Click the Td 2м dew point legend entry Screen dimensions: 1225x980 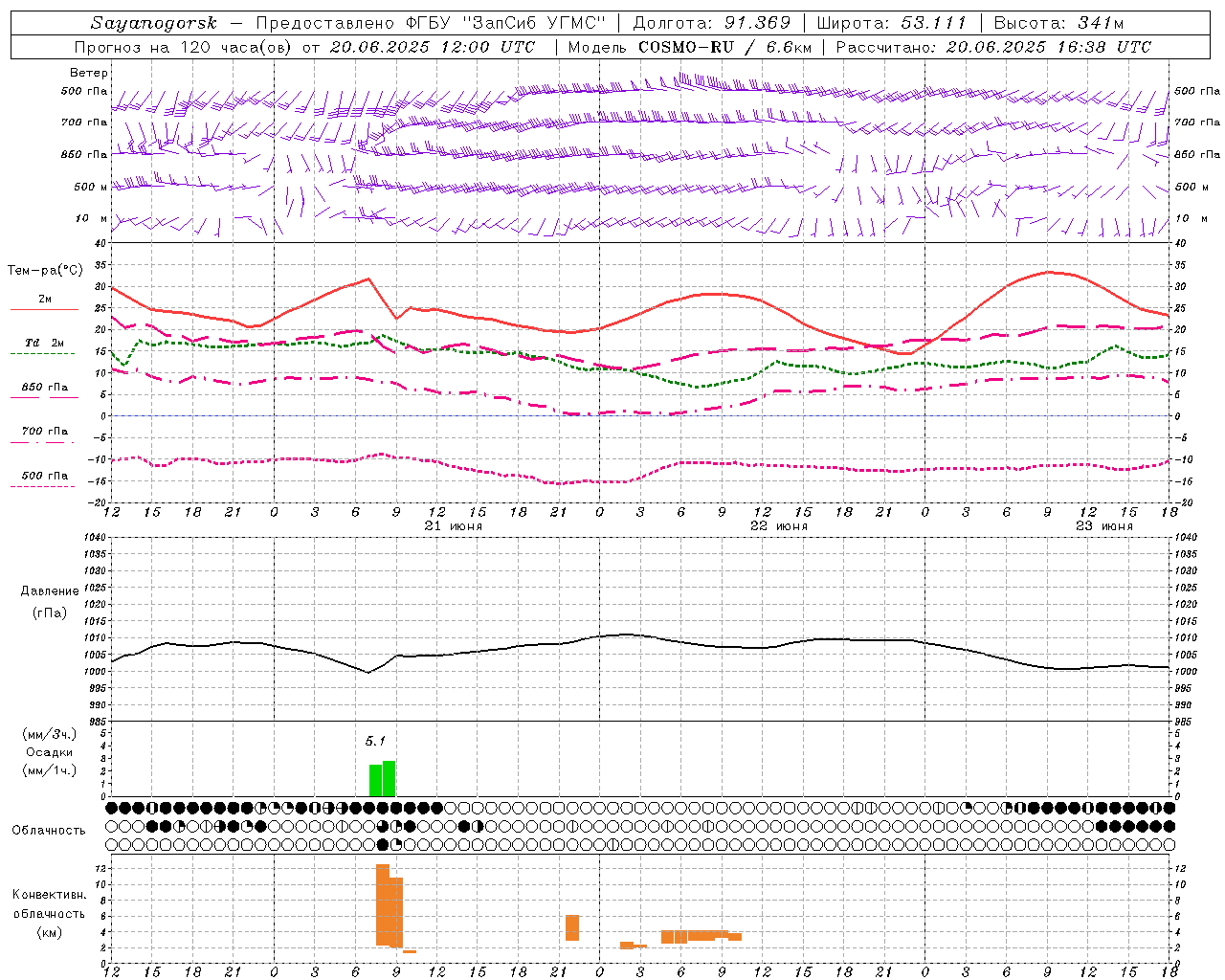pos(44,343)
